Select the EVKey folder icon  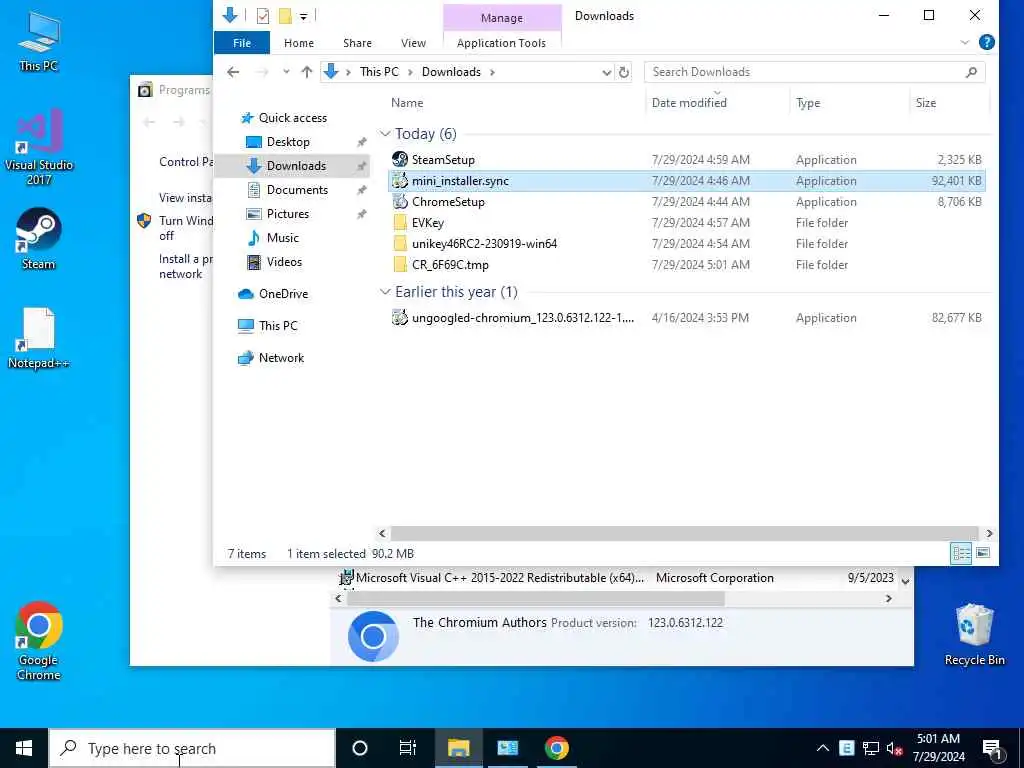(x=400, y=223)
